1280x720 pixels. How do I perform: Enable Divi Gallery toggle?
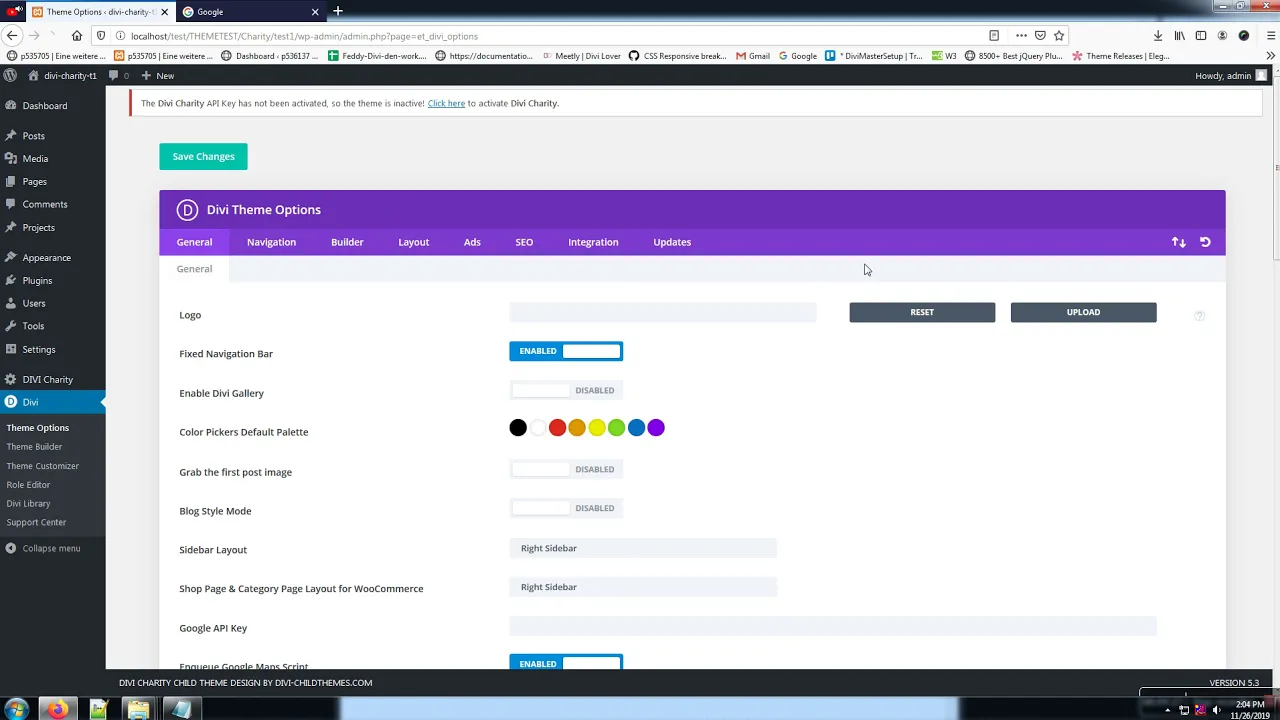point(566,391)
